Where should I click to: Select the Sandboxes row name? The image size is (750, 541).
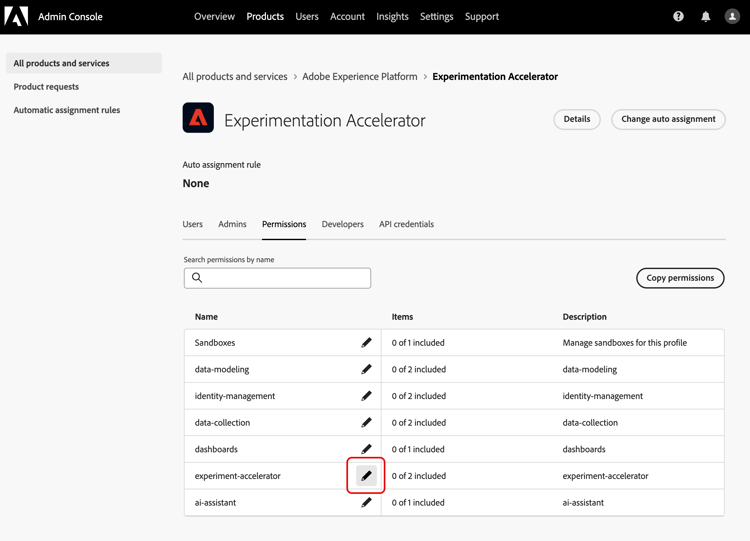point(215,342)
